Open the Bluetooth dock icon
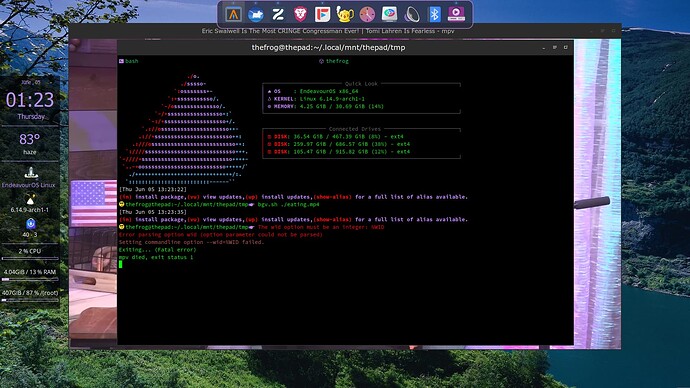This screenshot has height=388, width=690. click(434, 14)
